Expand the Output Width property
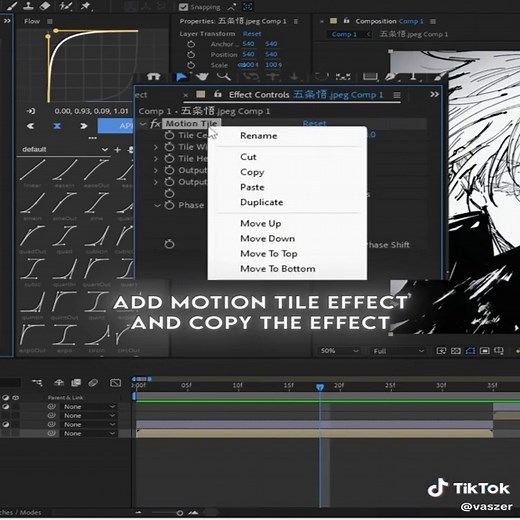Viewport: 520px width, 520px height. [x=156, y=170]
